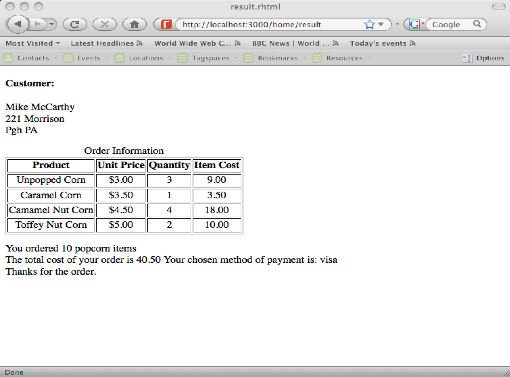Screen dimensions: 510x377
Task: Expand the URL bar history arrow
Action: pyautogui.click(x=381, y=24)
